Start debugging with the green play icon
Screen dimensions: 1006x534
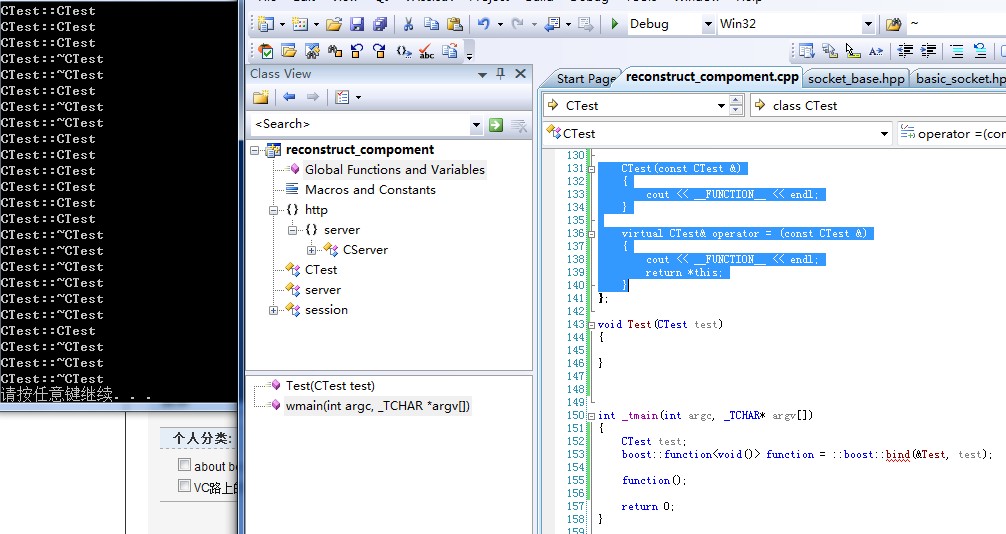tap(615, 24)
